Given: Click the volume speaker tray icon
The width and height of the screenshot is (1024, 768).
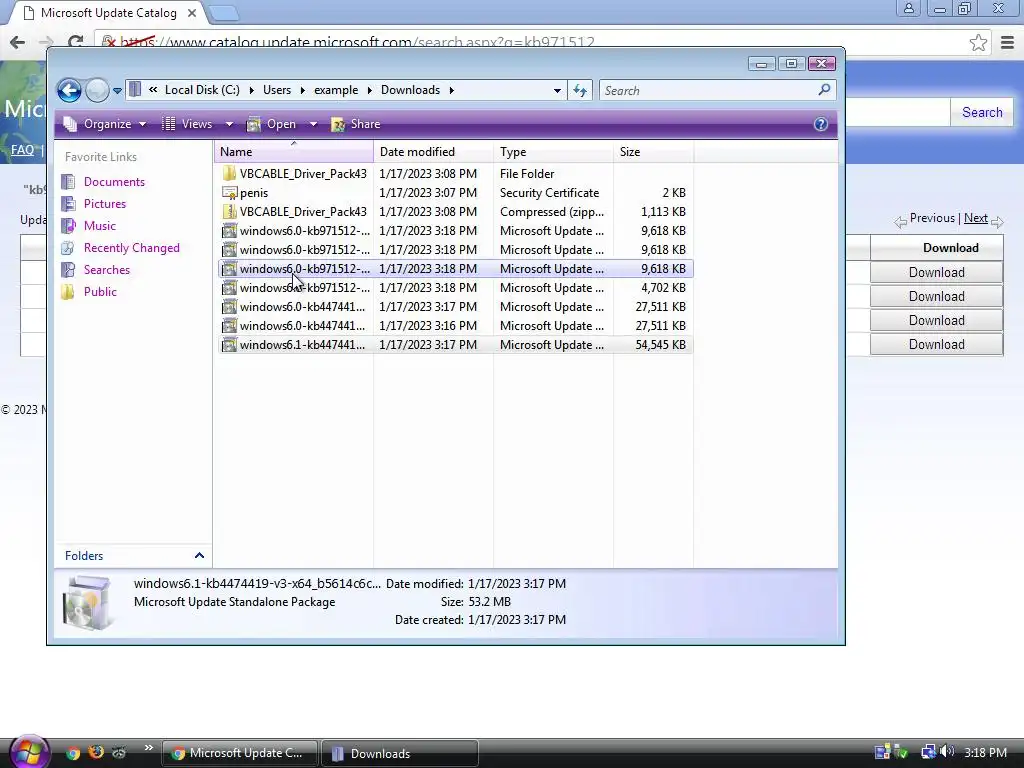Looking at the screenshot, I should point(948,752).
